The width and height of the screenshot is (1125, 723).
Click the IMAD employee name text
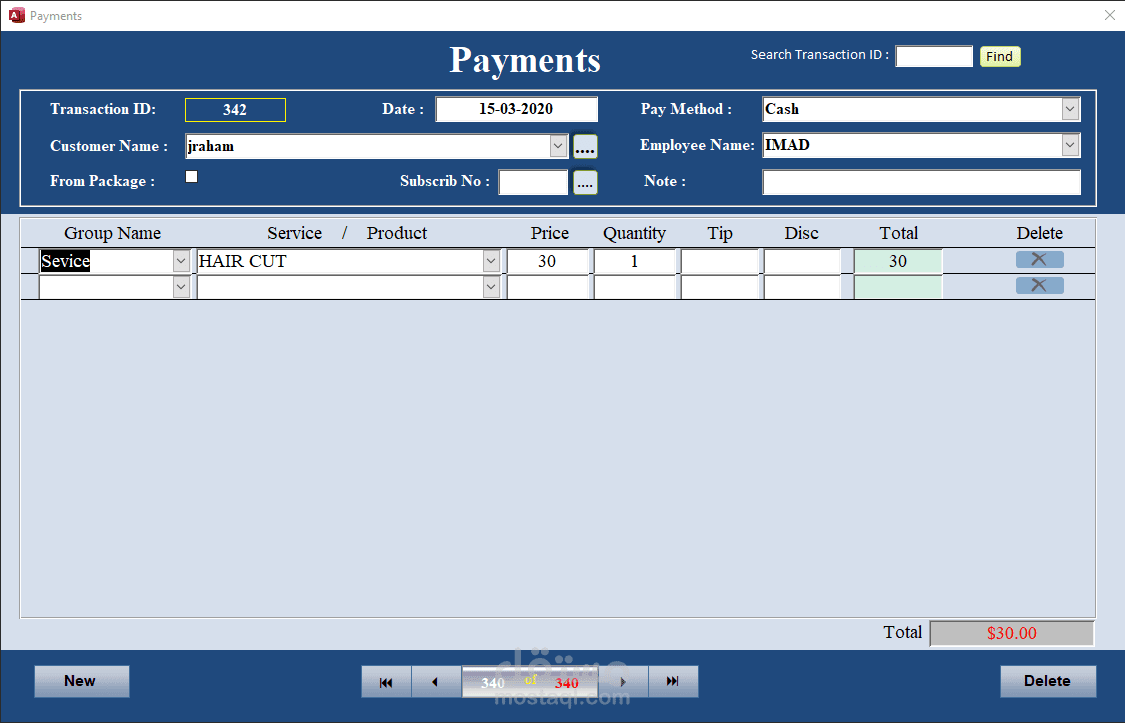pos(787,145)
